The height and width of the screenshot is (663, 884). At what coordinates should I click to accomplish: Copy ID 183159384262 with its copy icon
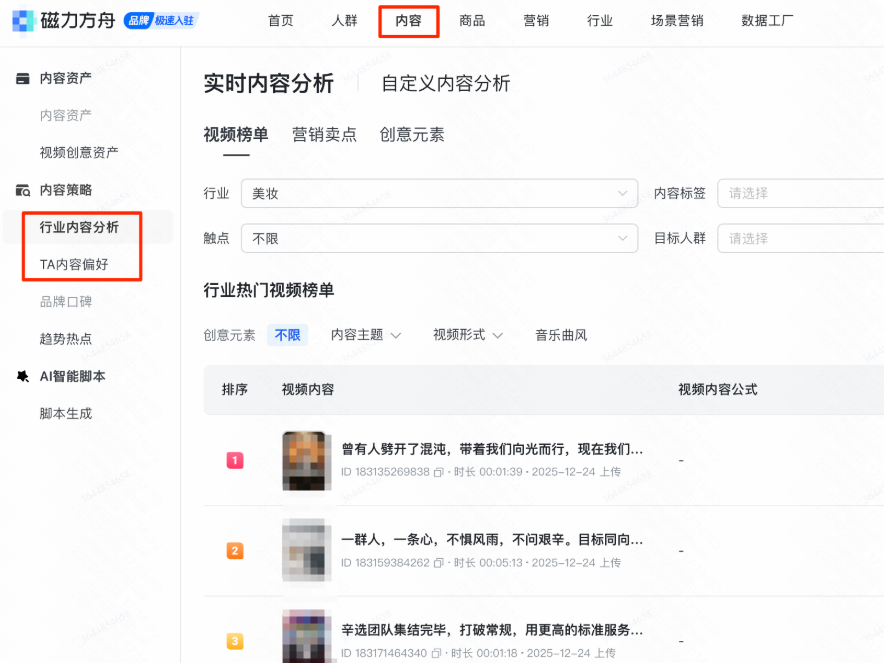[x=439, y=563]
